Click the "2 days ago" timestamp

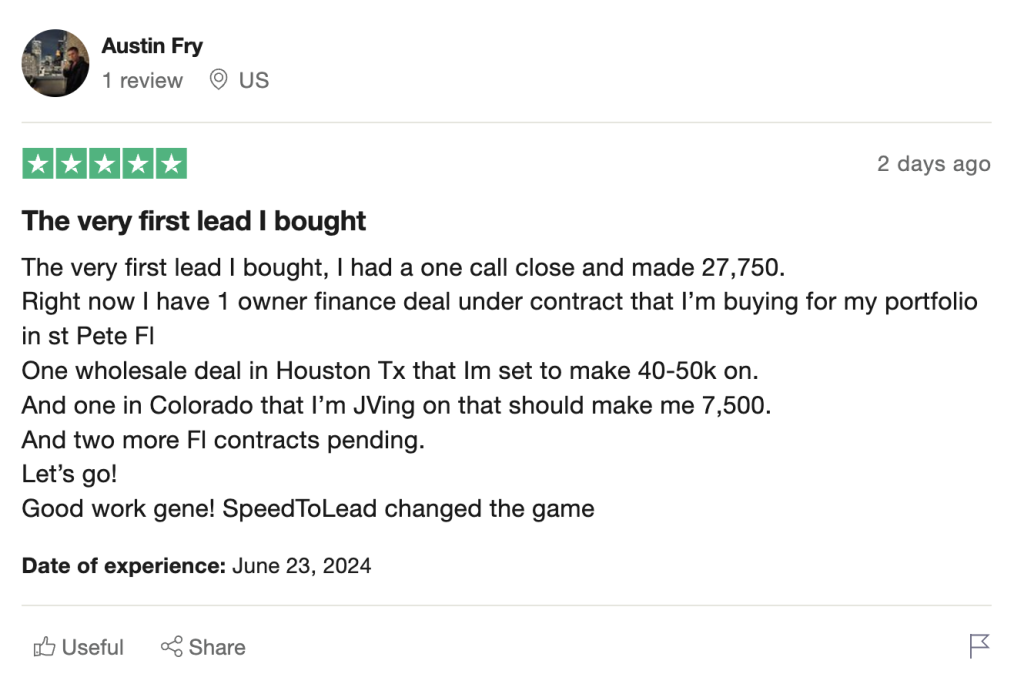933,164
